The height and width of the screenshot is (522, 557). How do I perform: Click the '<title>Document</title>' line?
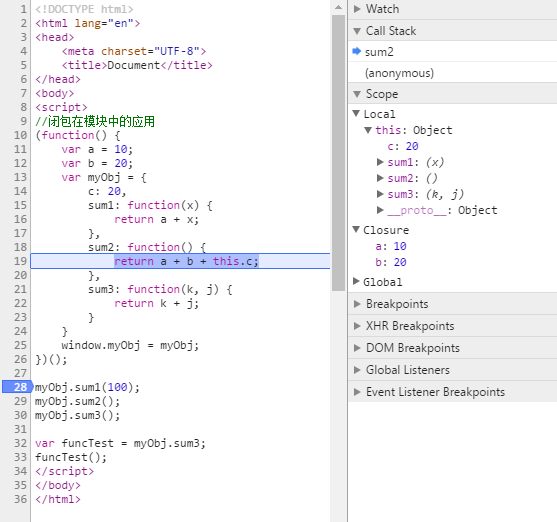(x=137, y=65)
